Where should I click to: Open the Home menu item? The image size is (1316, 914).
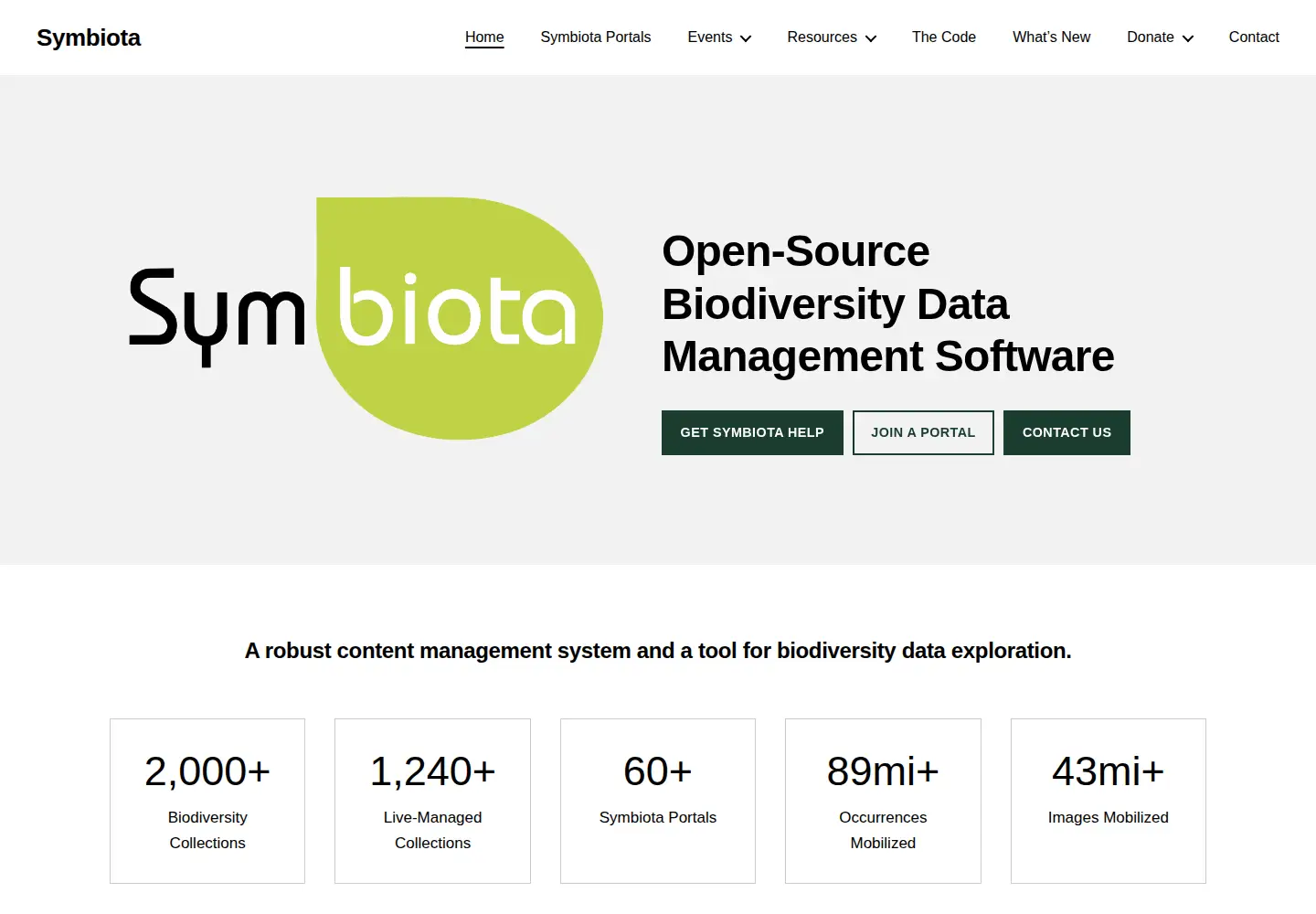[x=484, y=37]
